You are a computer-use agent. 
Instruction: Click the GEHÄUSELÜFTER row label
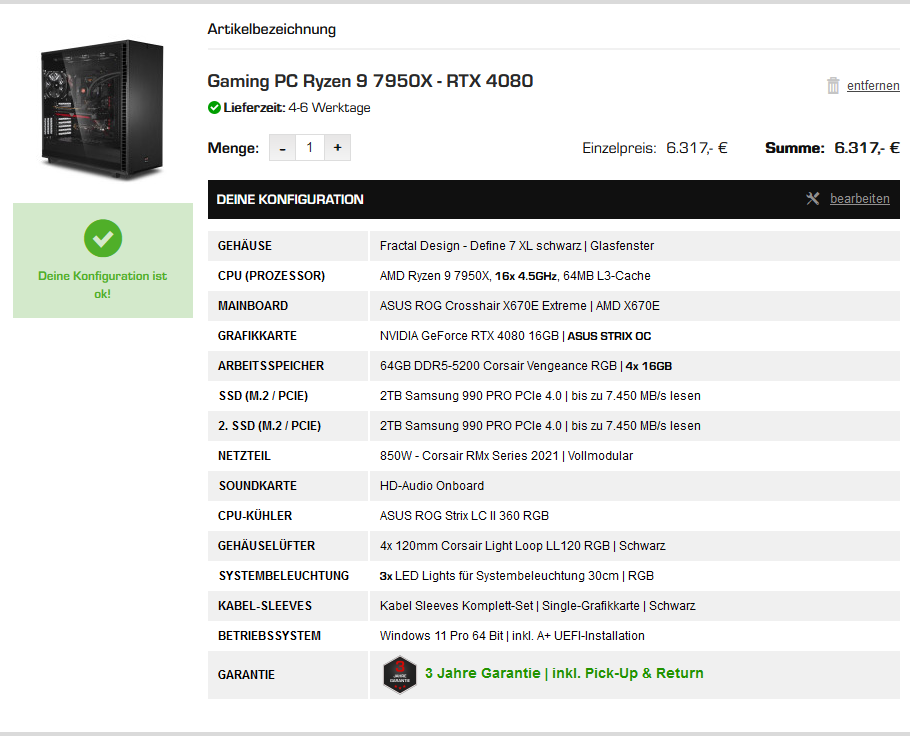(x=266, y=546)
